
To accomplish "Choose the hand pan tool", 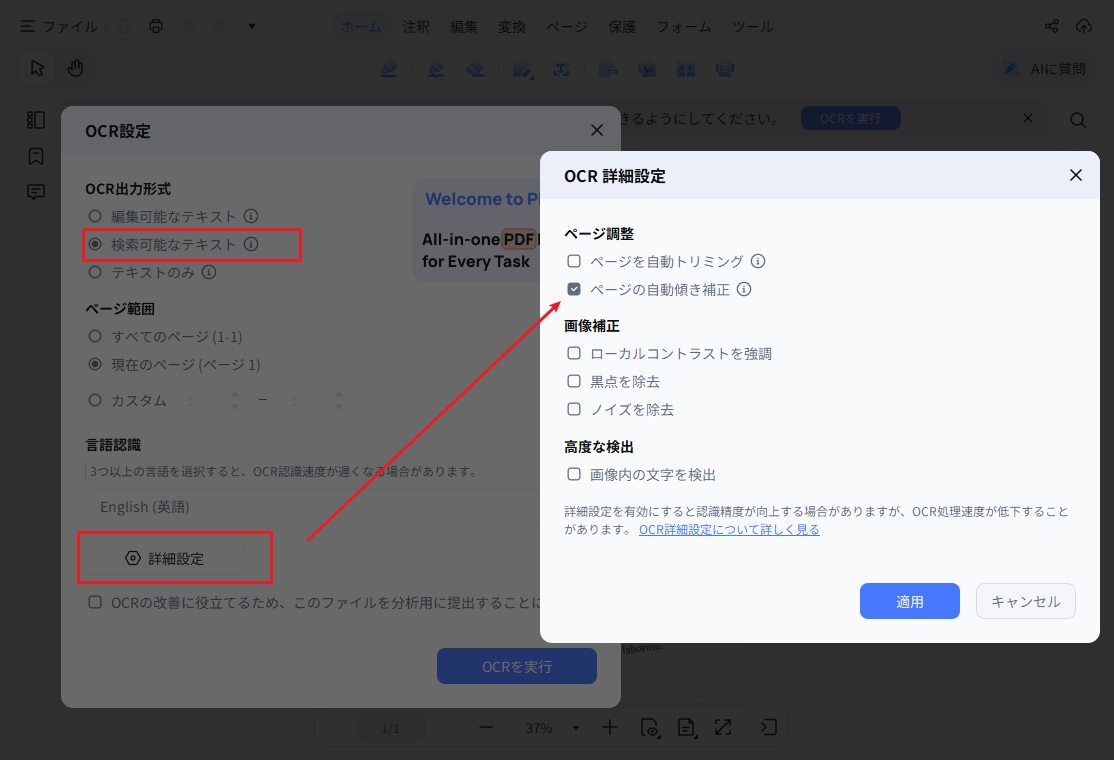I will coord(75,68).
